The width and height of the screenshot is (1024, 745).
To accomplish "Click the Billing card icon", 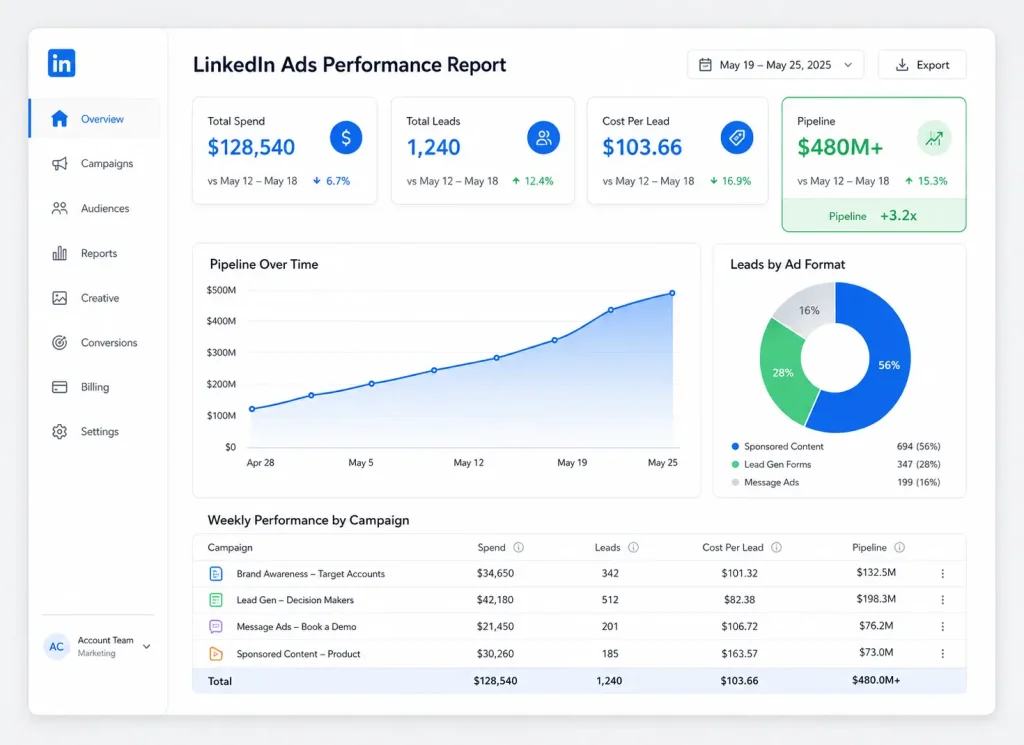I will pyautogui.click(x=59, y=387).
